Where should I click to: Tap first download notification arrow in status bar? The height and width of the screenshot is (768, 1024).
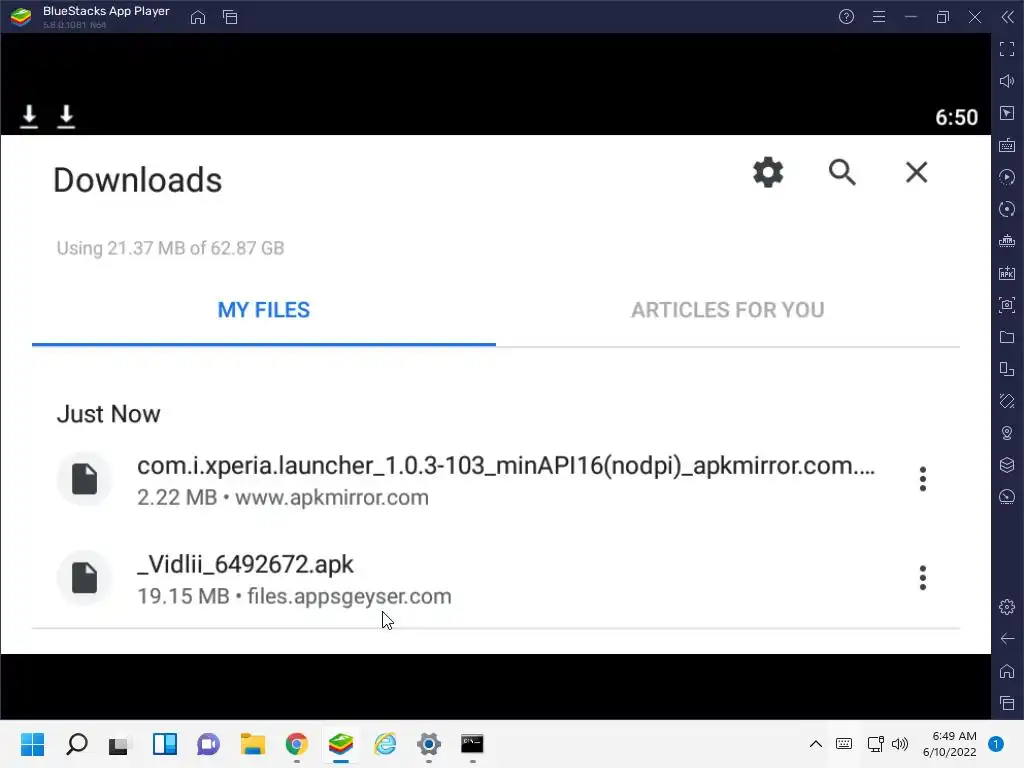[29, 116]
